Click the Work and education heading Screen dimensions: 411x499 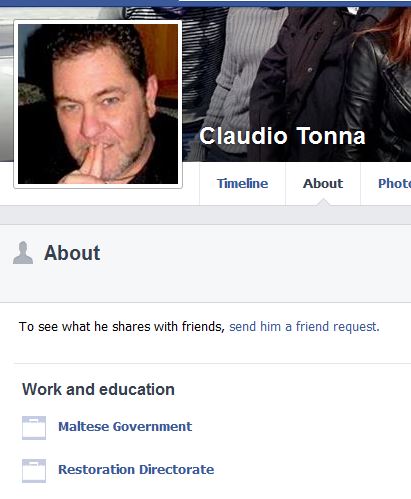(98, 389)
